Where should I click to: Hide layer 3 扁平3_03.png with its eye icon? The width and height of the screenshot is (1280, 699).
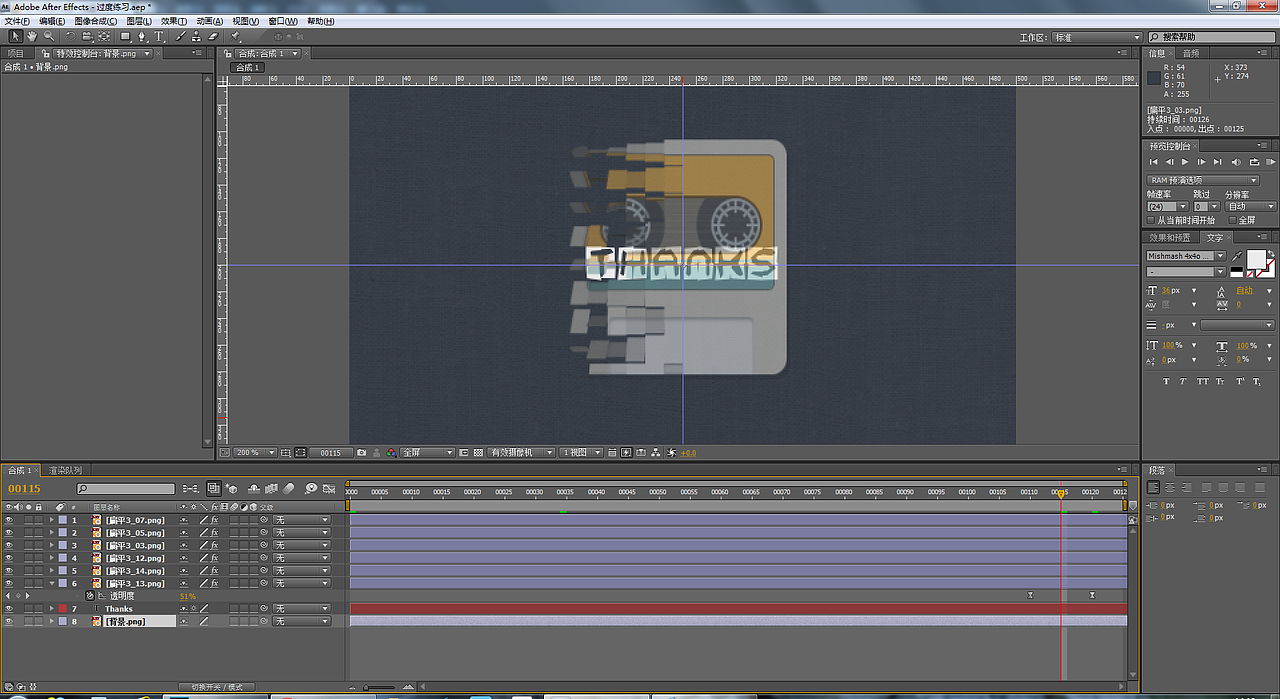(9, 545)
